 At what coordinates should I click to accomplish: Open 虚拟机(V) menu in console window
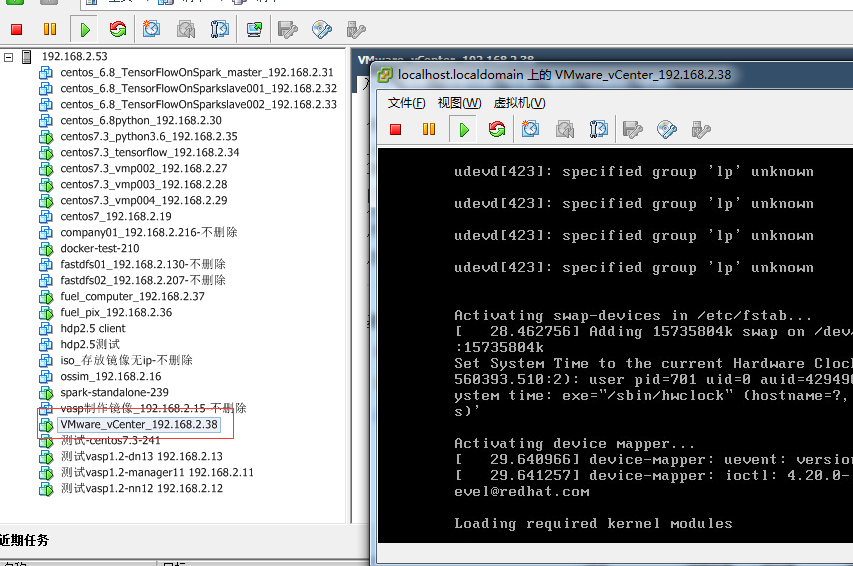coord(519,103)
